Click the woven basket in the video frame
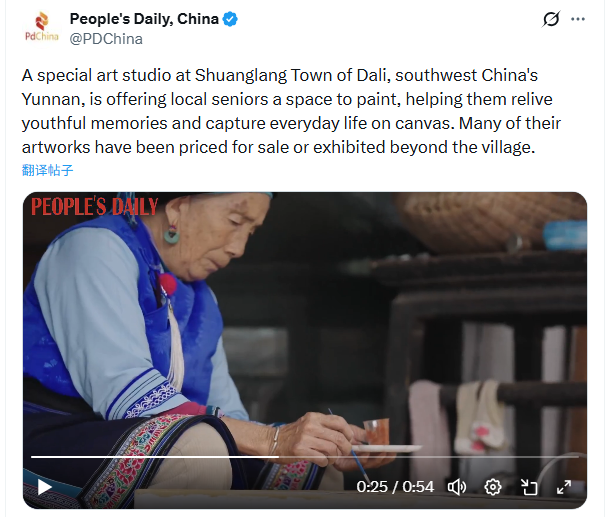607x517 pixels. [x=490, y=221]
